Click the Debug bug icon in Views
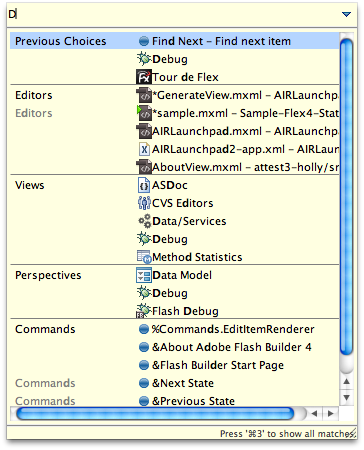Image resolution: width=364 pixels, height=450 pixels. (144, 239)
